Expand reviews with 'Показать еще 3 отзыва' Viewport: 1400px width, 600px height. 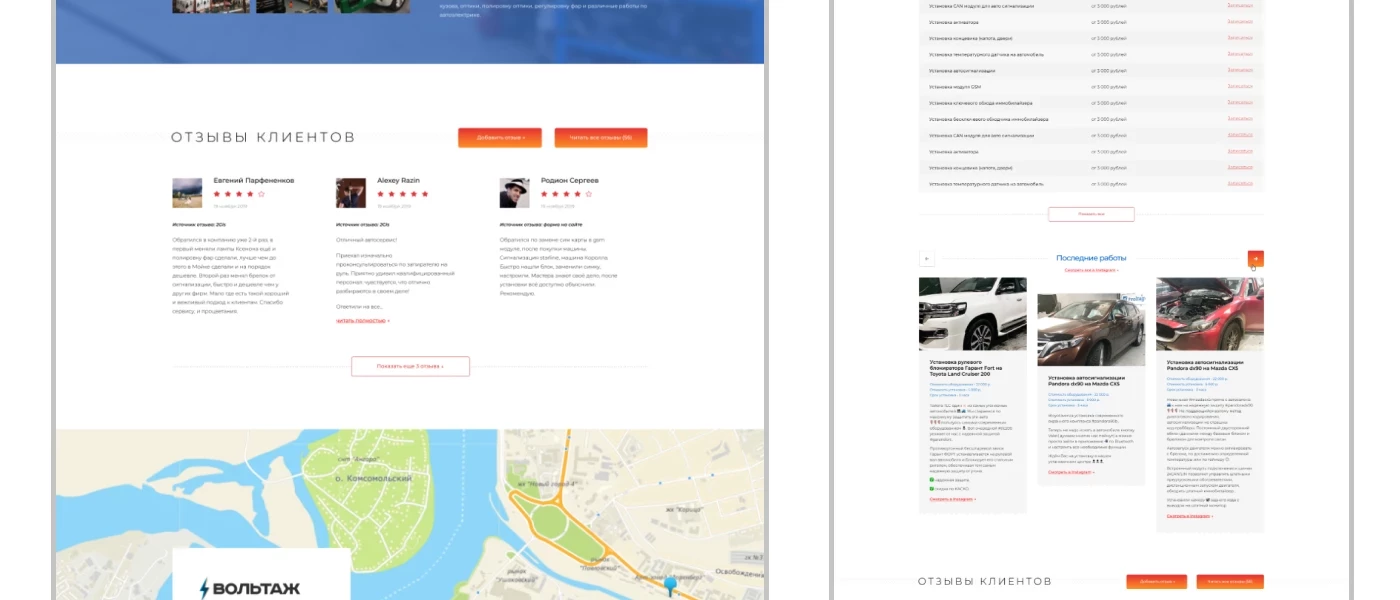410,367
